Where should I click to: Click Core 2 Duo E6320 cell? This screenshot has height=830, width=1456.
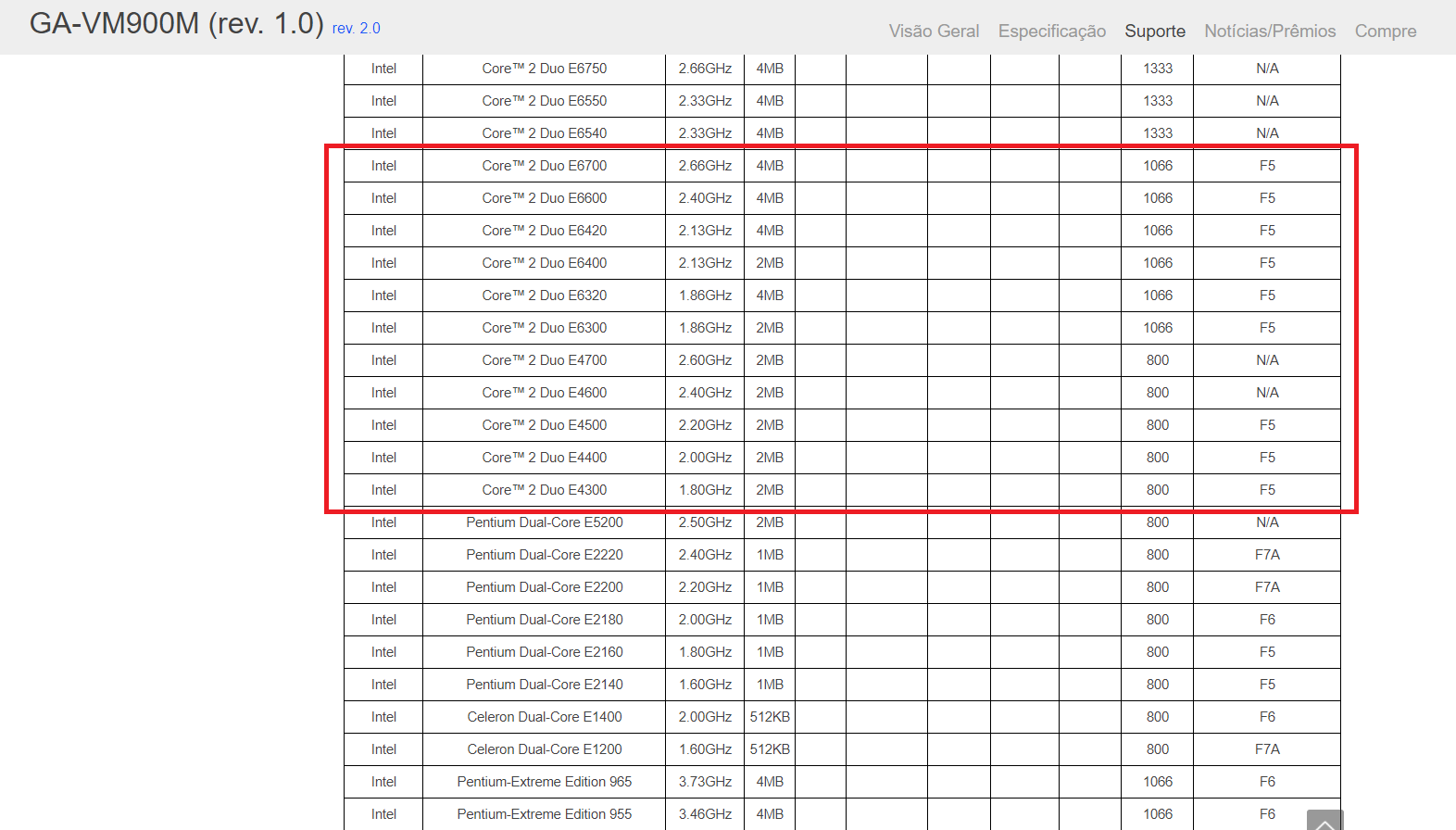pos(545,296)
